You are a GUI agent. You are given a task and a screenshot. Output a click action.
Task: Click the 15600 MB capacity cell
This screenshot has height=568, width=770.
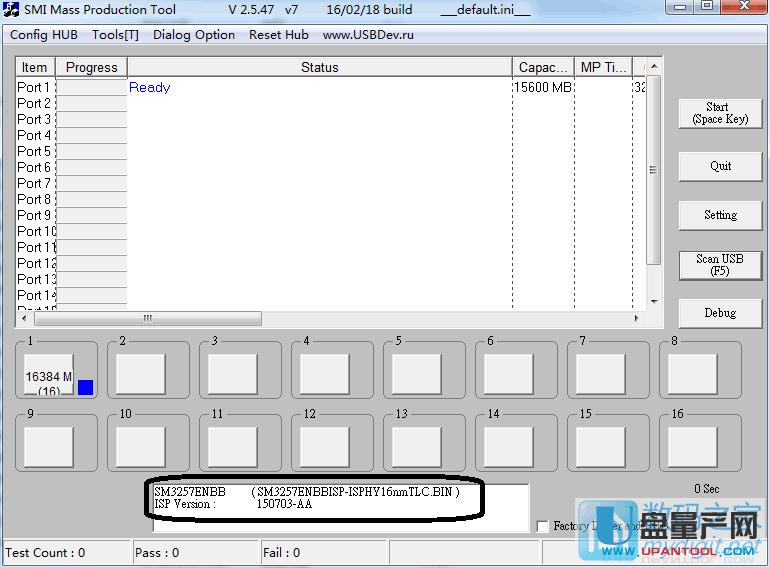(543, 87)
